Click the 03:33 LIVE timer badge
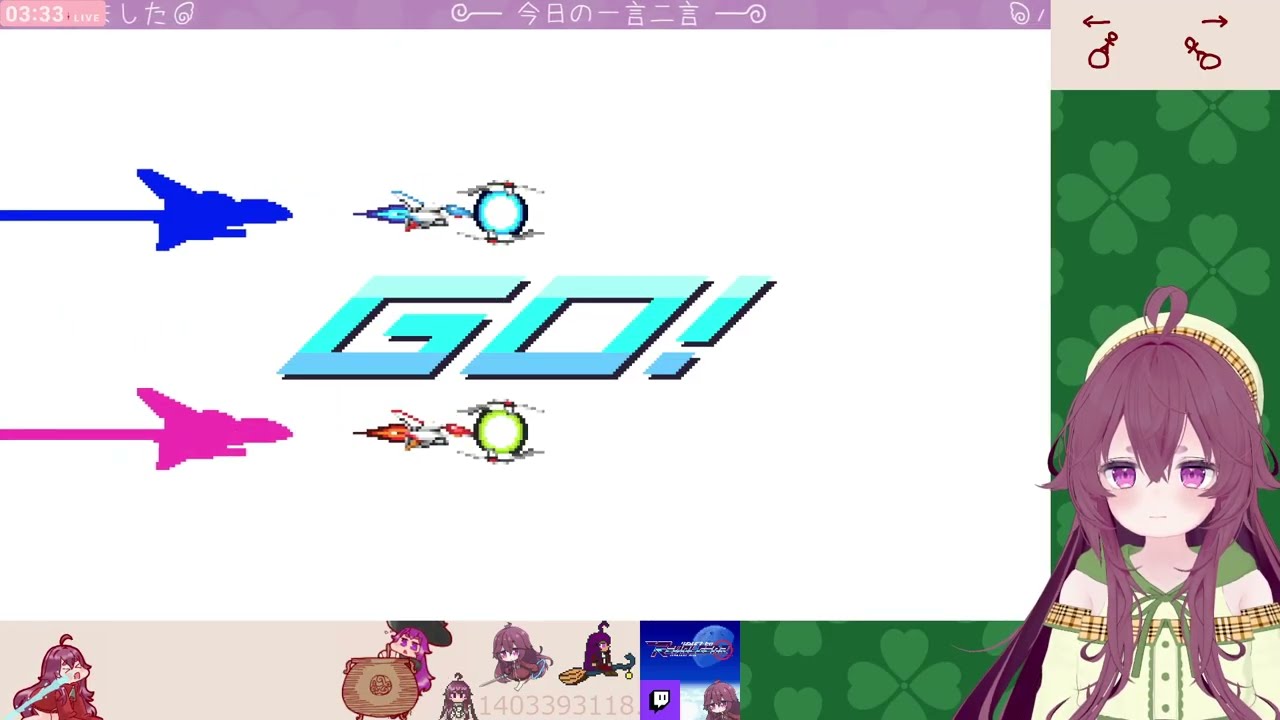The image size is (1280, 720). (52, 14)
